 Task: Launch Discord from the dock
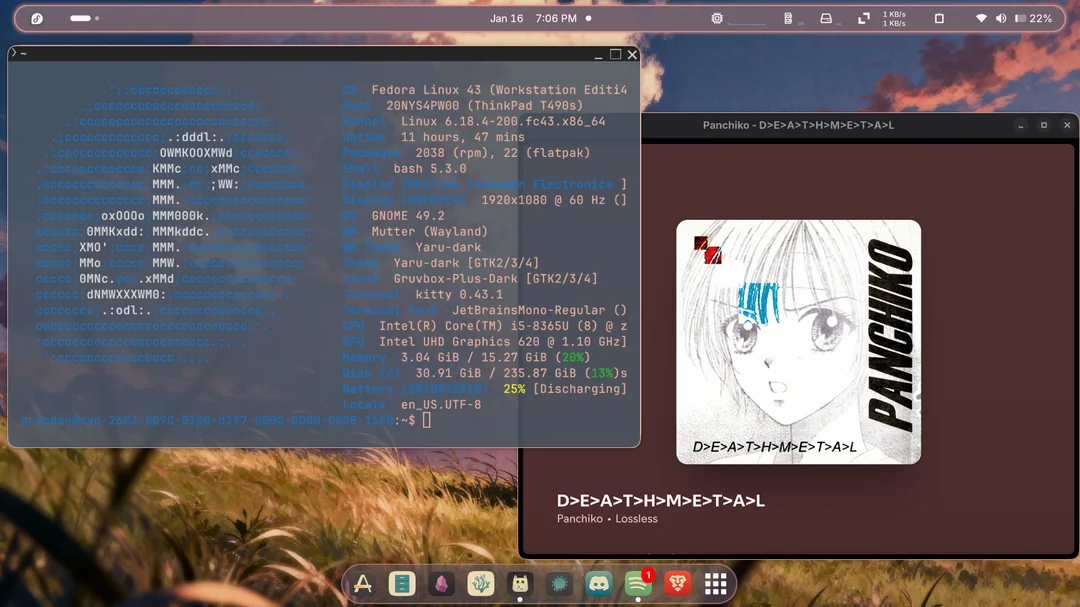[599, 584]
